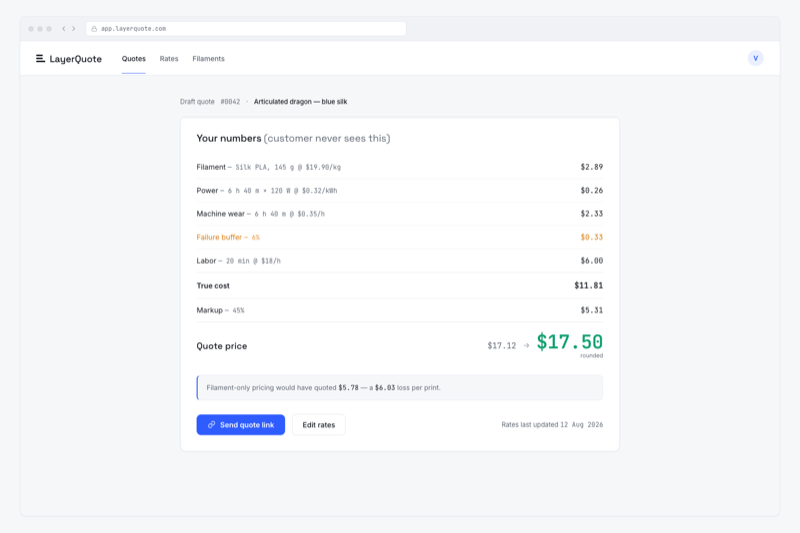Click the true cost total $11.81

[x=589, y=286]
